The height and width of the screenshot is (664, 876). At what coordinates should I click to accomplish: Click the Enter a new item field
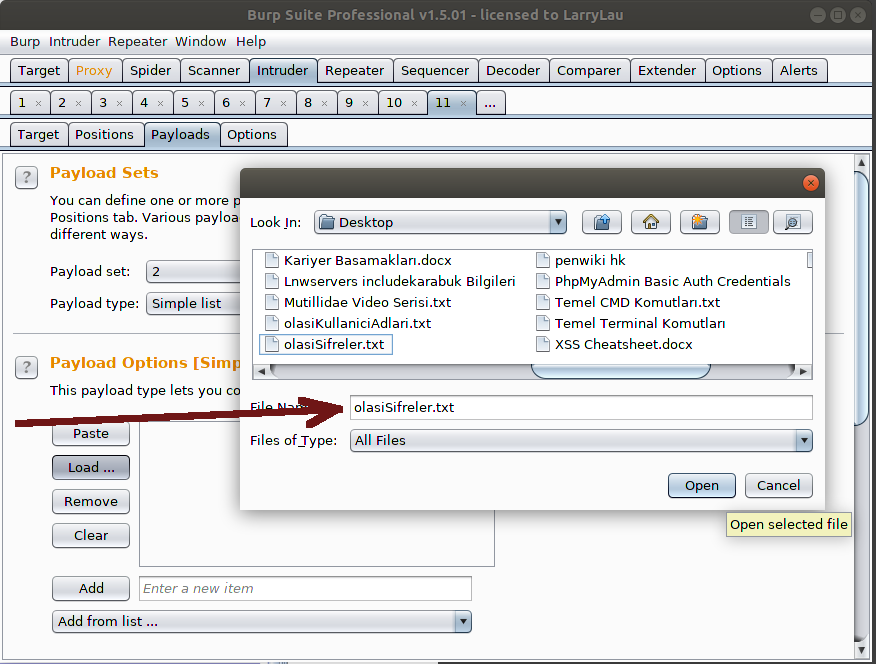pos(306,589)
